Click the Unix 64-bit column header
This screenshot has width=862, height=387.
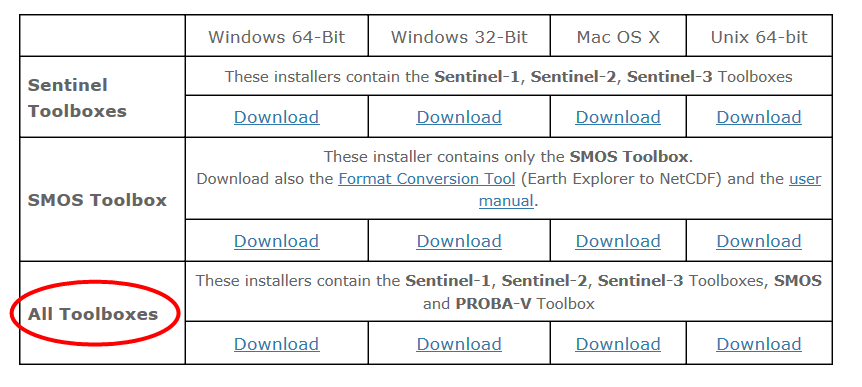click(759, 37)
